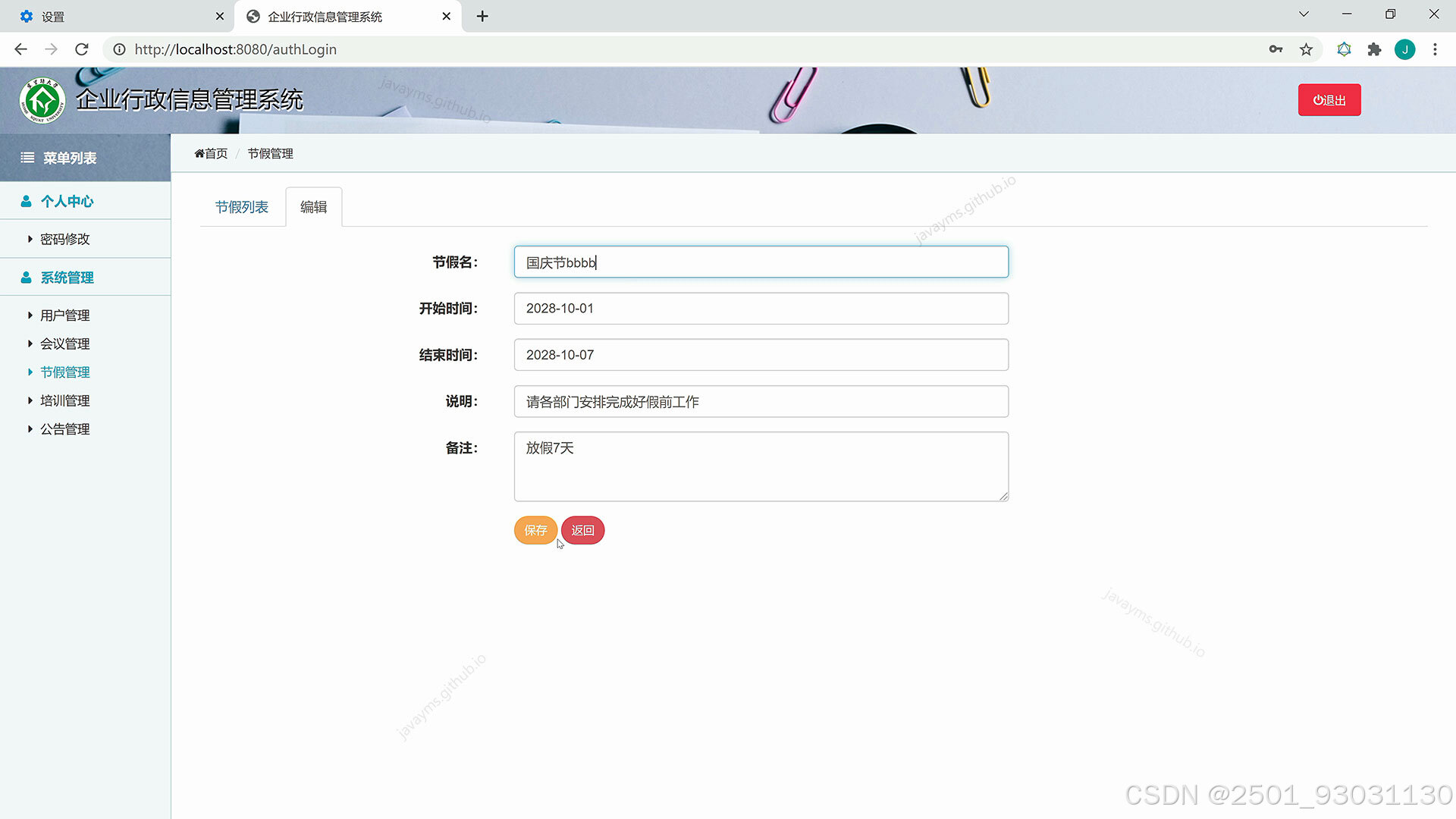The image size is (1456, 819).
Task: Click the browser forward arrow
Action: pos(51,49)
